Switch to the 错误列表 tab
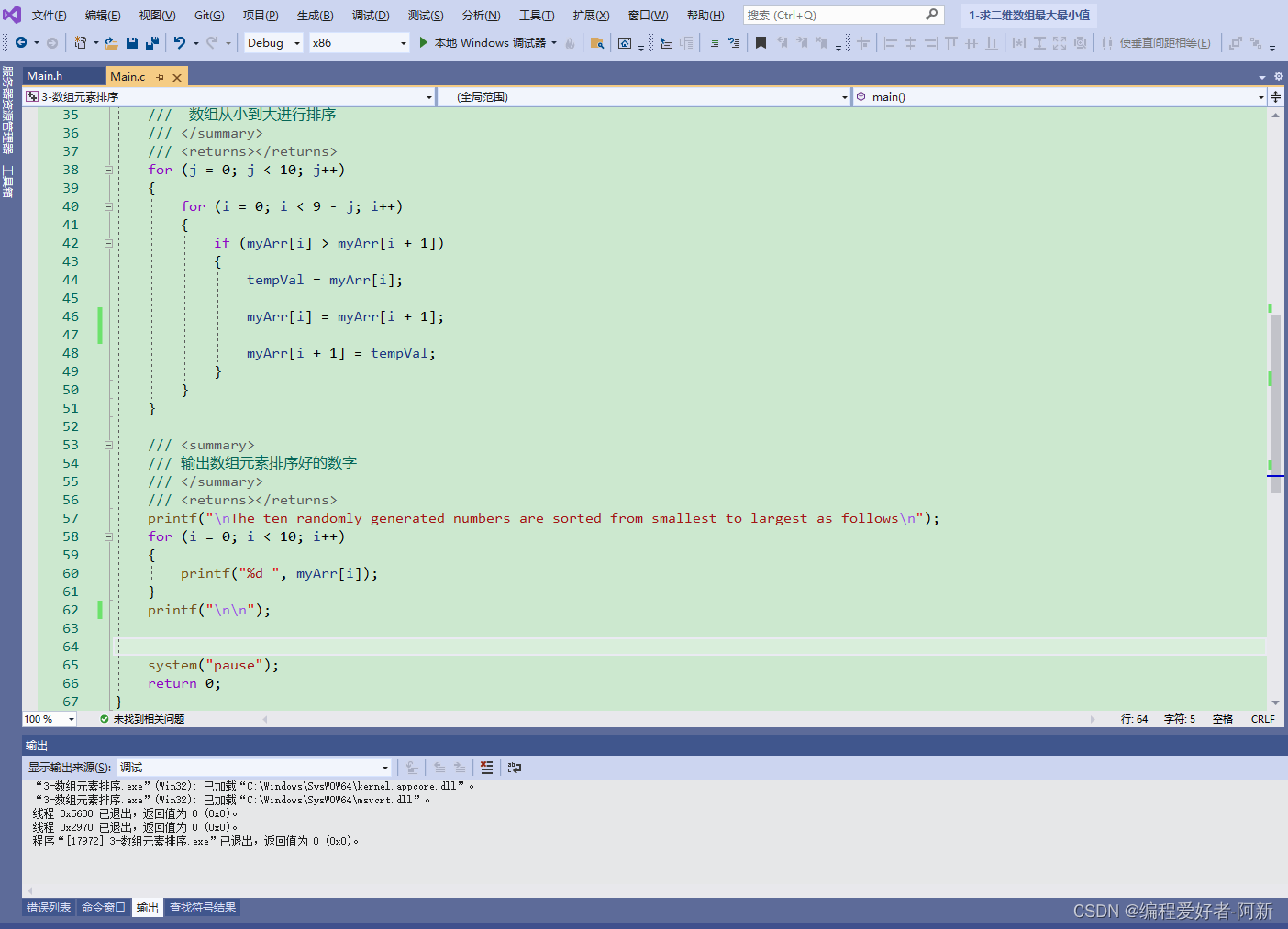Screen dimensions: 1288x929 click(49, 908)
